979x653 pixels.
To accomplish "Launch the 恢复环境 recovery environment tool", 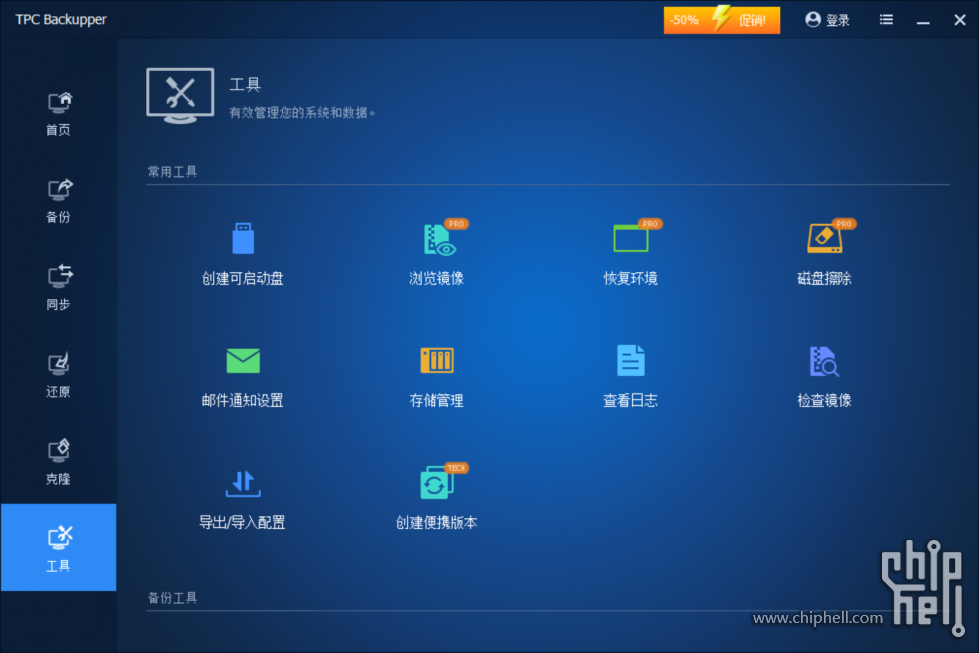I will pos(631,254).
